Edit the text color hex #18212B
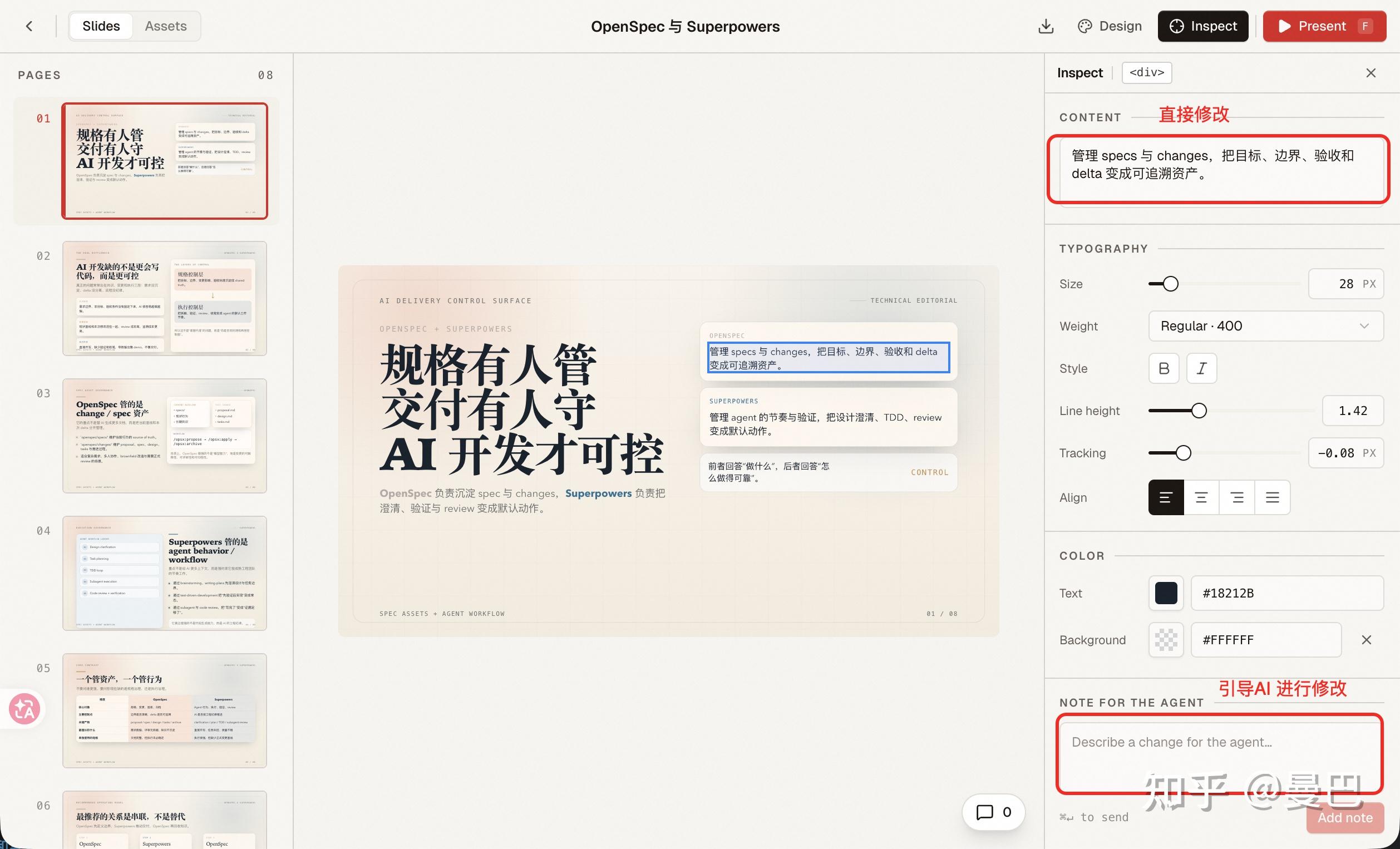 click(x=1287, y=593)
